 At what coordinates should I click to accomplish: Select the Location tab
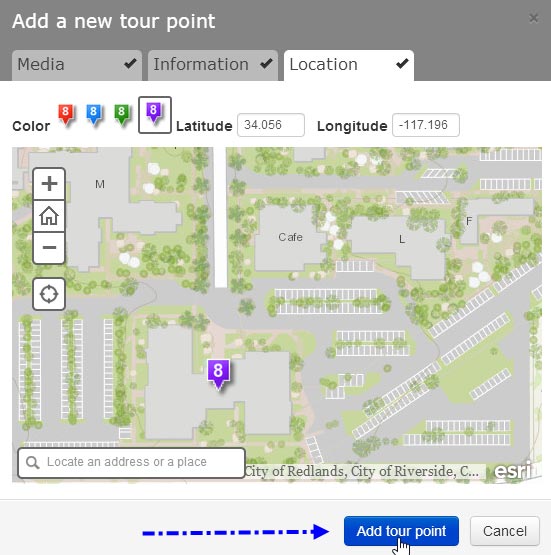349,65
